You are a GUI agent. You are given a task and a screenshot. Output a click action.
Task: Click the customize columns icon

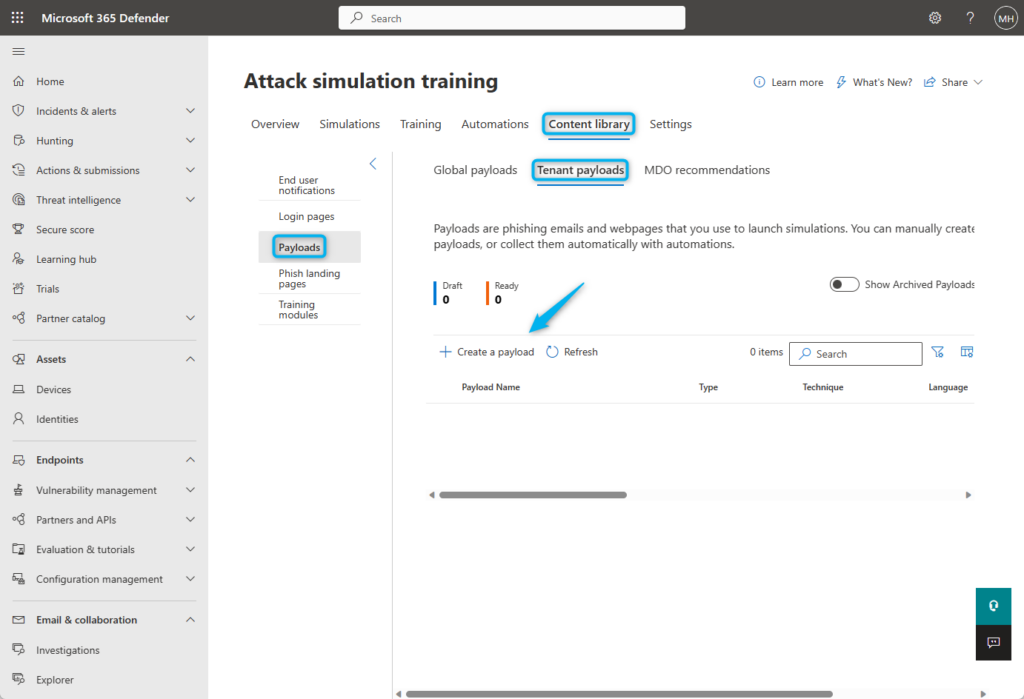click(x=966, y=351)
